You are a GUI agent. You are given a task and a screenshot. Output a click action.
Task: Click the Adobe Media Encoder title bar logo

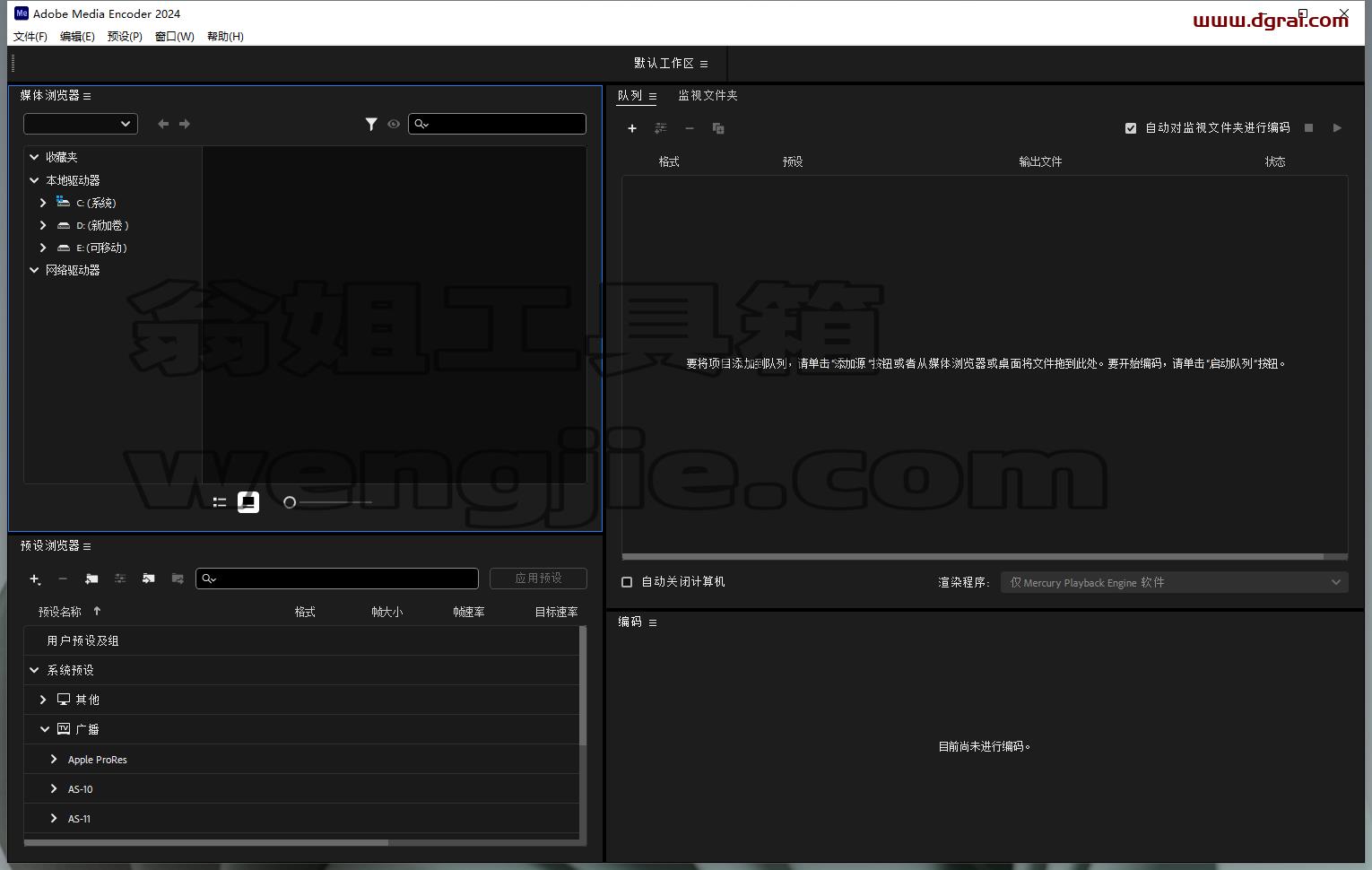pyautogui.click(x=22, y=13)
